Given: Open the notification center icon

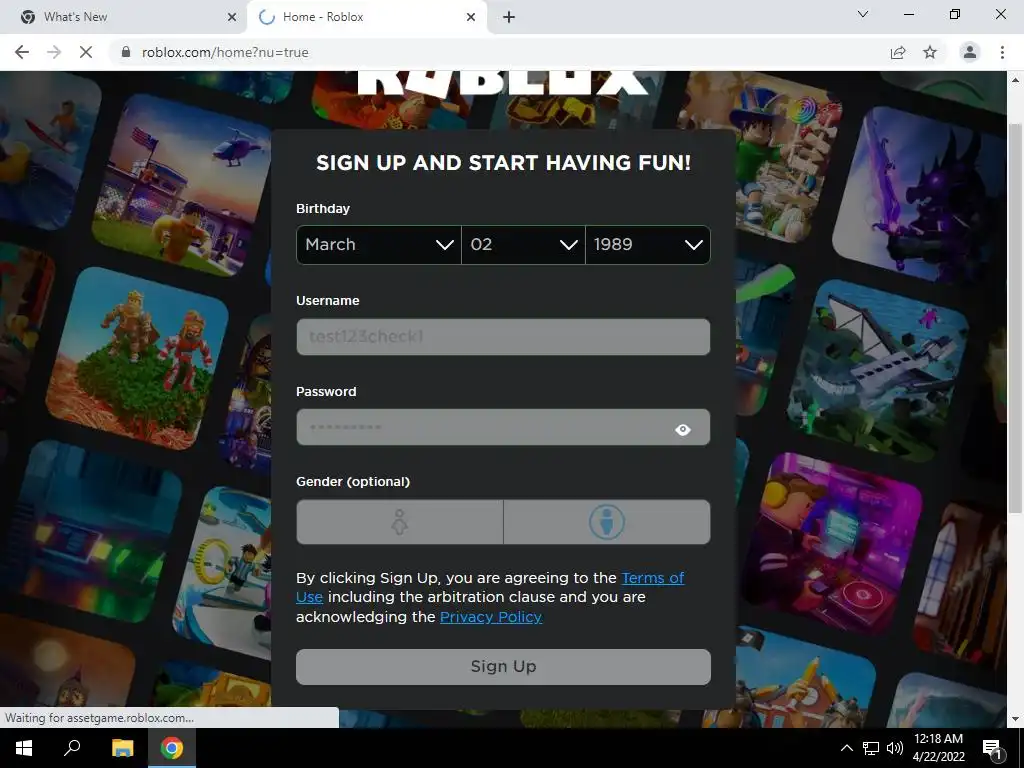Looking at the screenshot, I should [992, 748].
